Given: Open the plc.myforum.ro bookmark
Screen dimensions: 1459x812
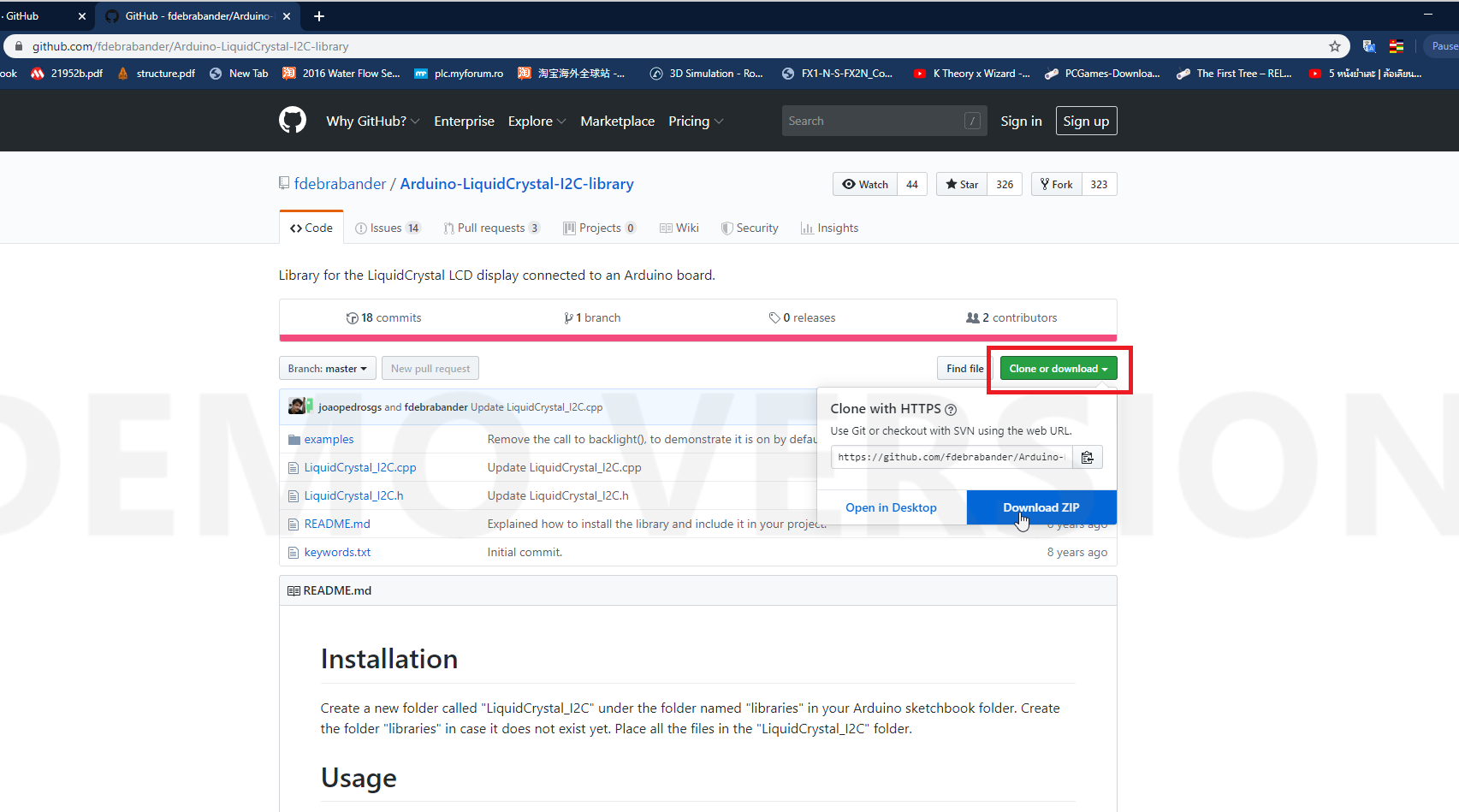Looking at the screenshot, I should pos(459,74).
